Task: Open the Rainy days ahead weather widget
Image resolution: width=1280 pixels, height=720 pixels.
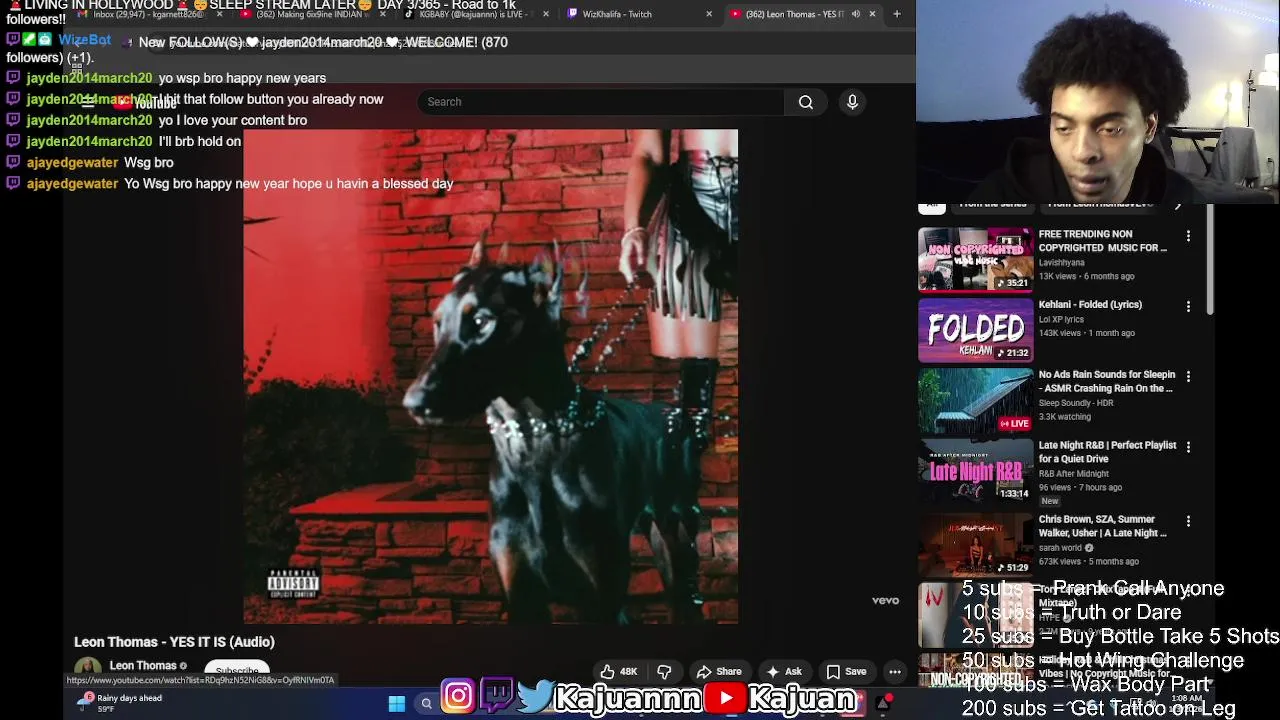Action: click(120, 703)
